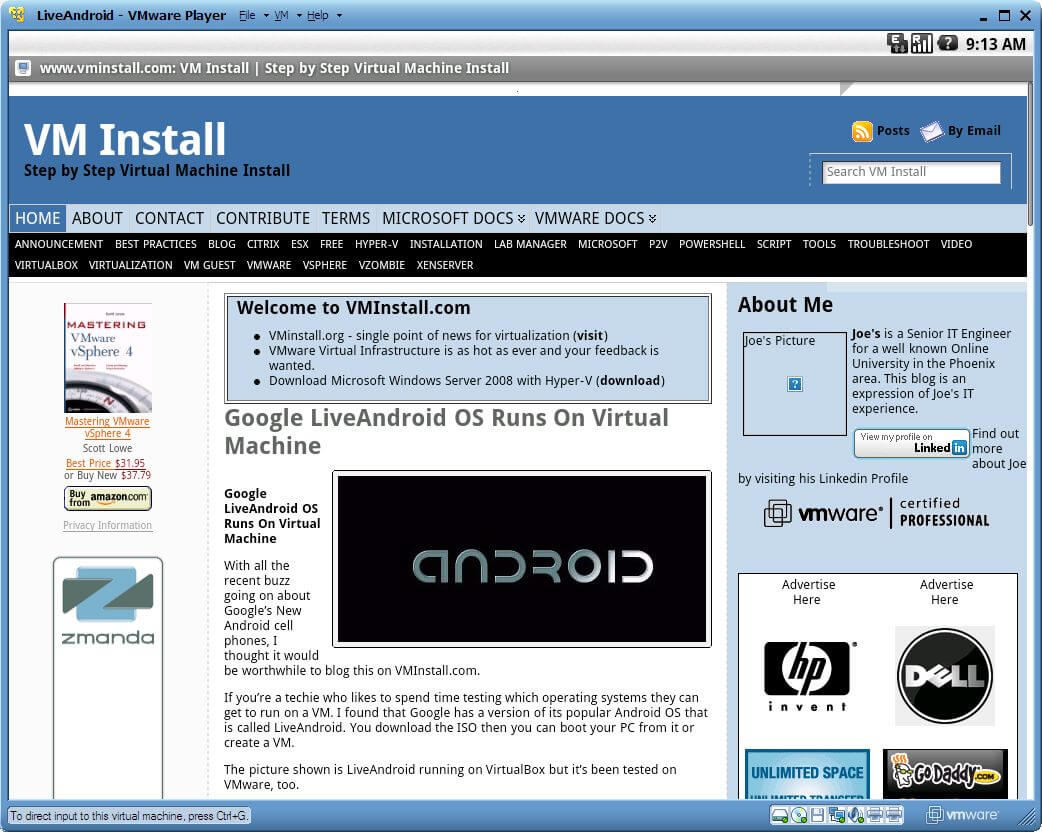This screenshot has height=832, width=1042.
Task: Open the VIRTUALBOX category link
Action: (47, 265)
